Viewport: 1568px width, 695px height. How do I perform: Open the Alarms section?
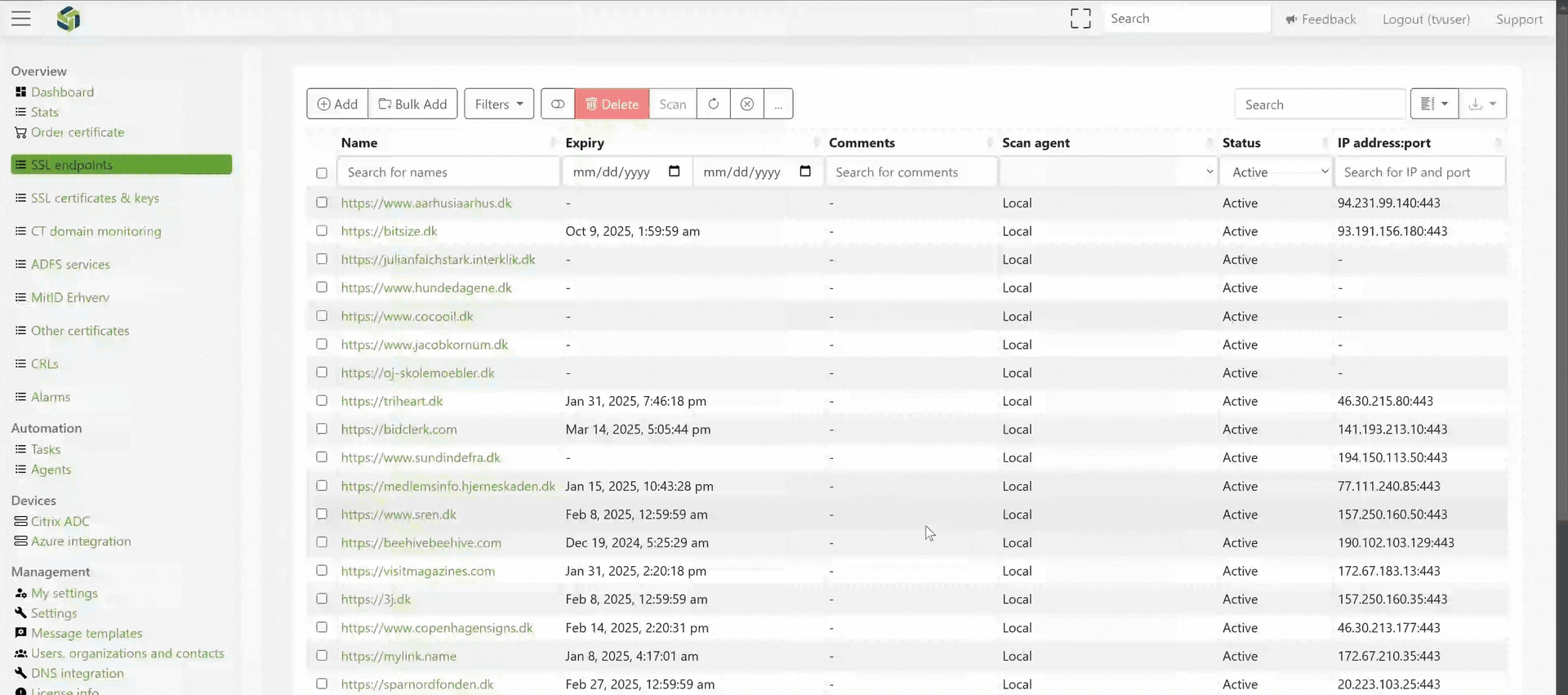(x=51, y=397)
